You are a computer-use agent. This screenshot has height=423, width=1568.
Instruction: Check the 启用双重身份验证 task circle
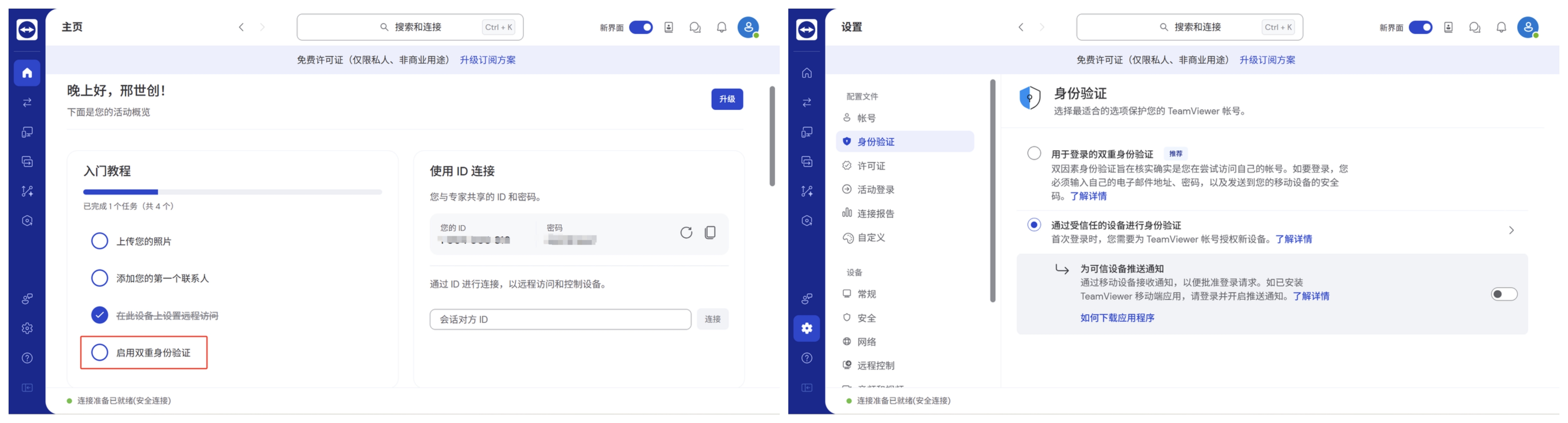[x=99, y=352]
